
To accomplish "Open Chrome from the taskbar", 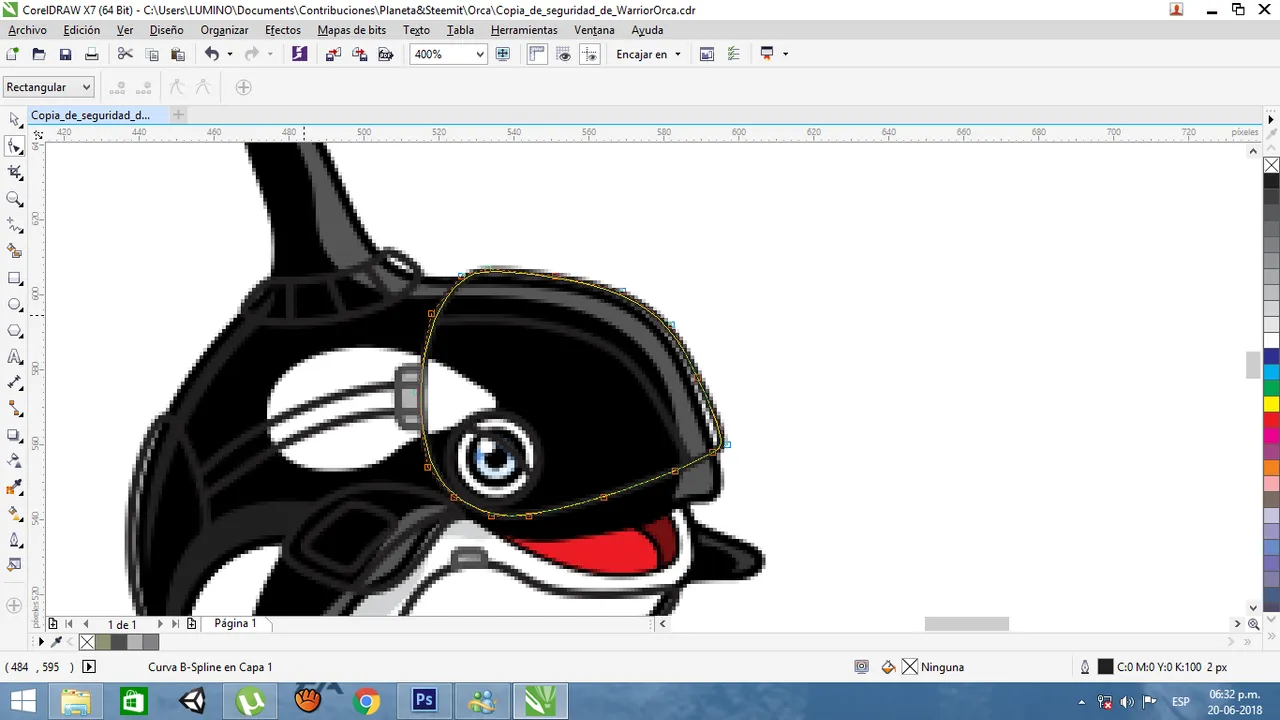I will click(366, 701).
